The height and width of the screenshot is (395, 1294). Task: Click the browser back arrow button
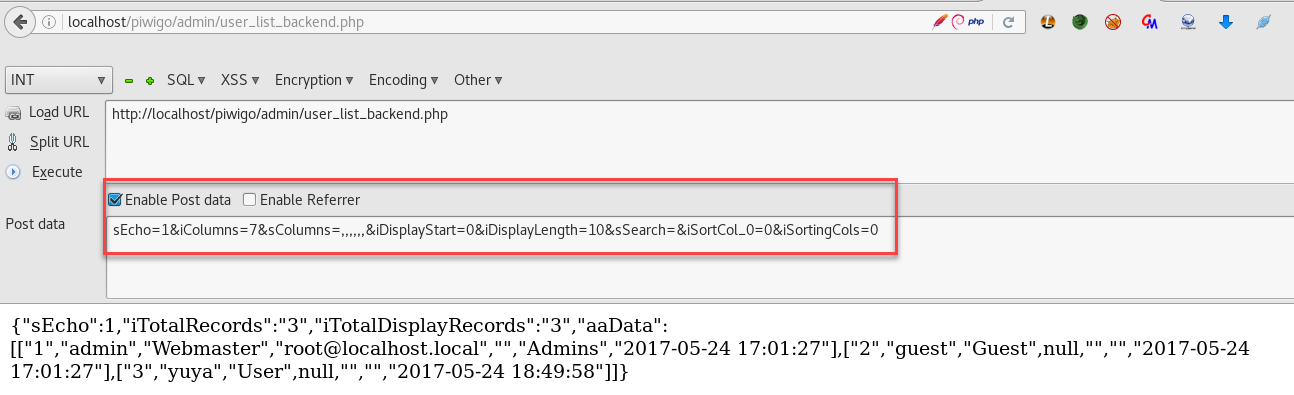click(x=20, y=22)
